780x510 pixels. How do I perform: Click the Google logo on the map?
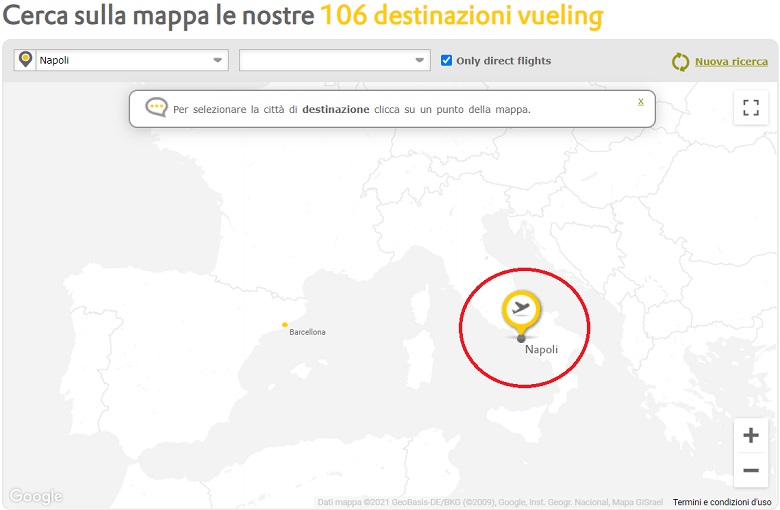tap(36, 496)
